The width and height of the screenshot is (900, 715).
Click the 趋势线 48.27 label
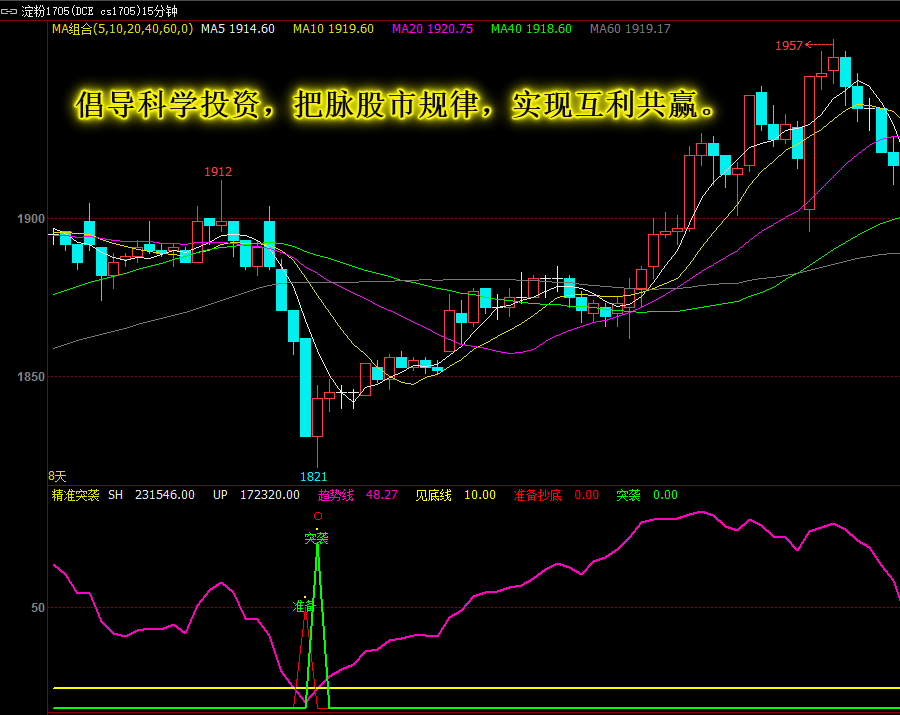pyautogui.click(x=357, y=495)
